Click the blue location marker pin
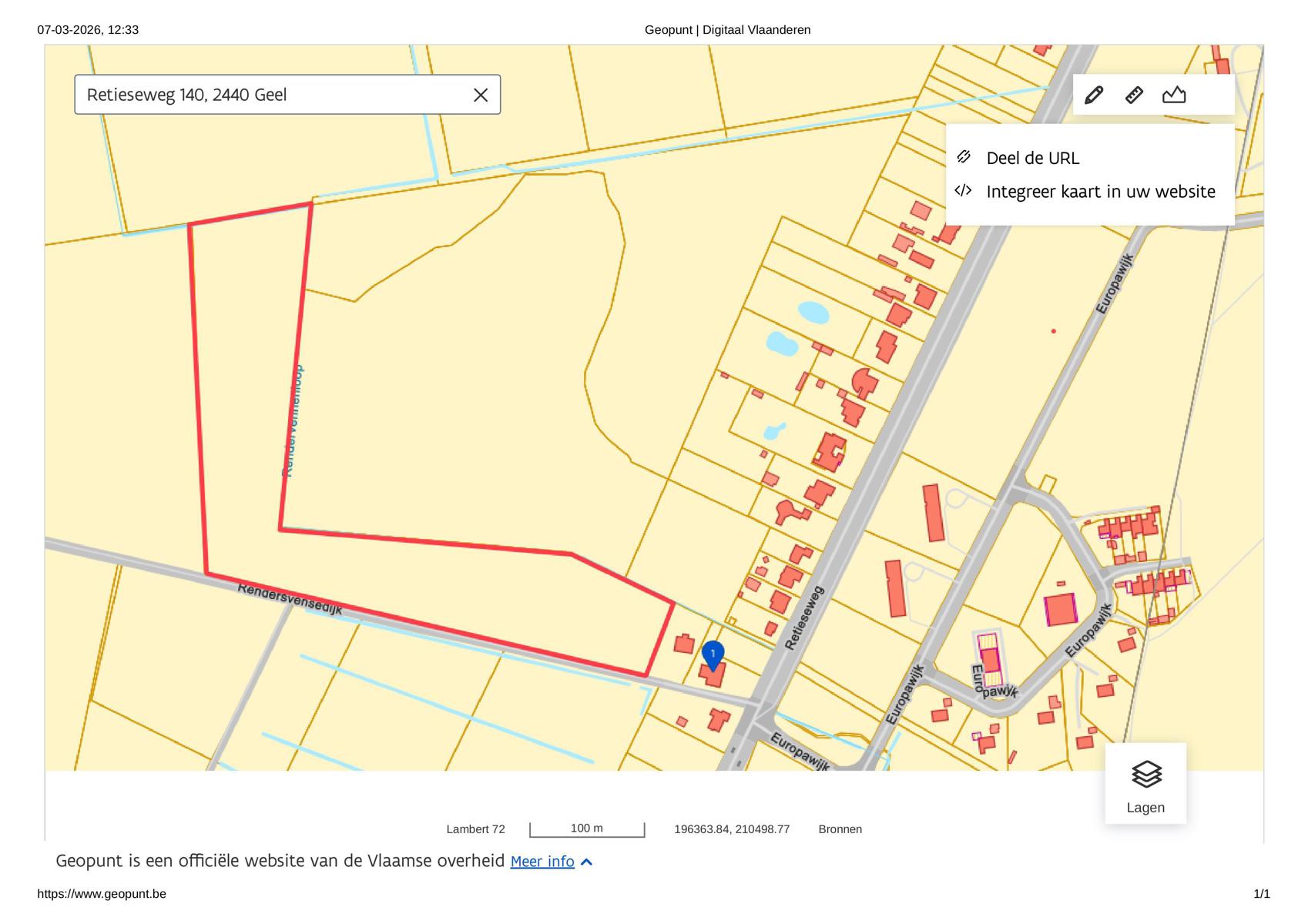Screen dimensions: 1308x924 (713, 654)
